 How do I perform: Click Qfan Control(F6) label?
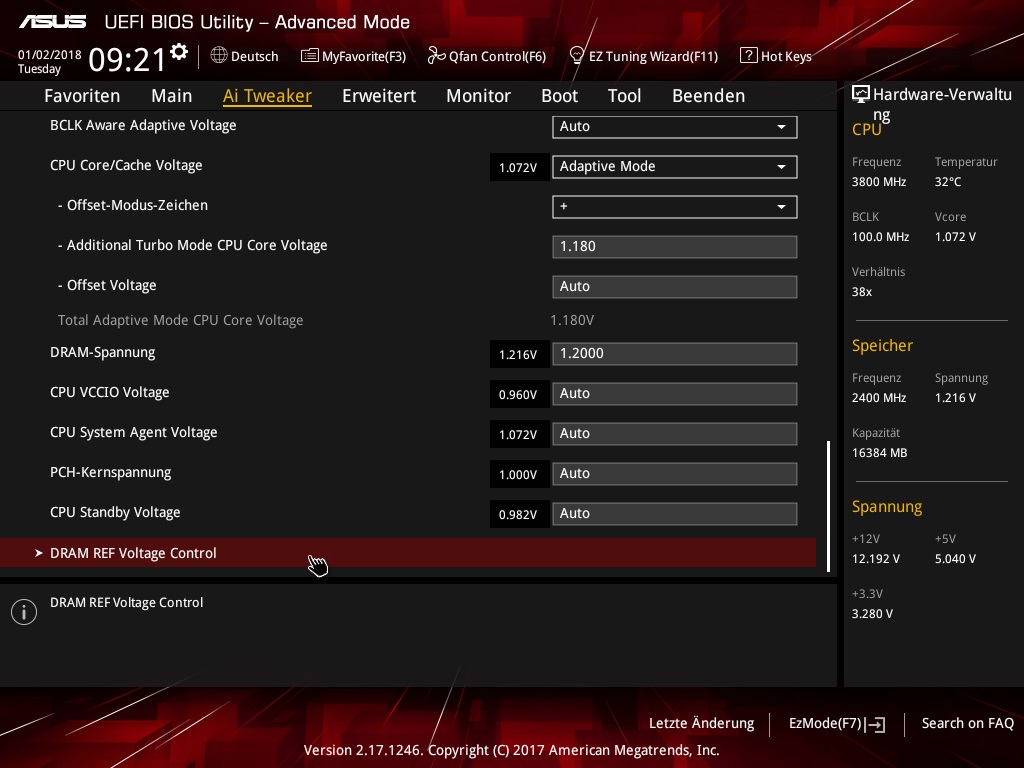tap(497, 56)
